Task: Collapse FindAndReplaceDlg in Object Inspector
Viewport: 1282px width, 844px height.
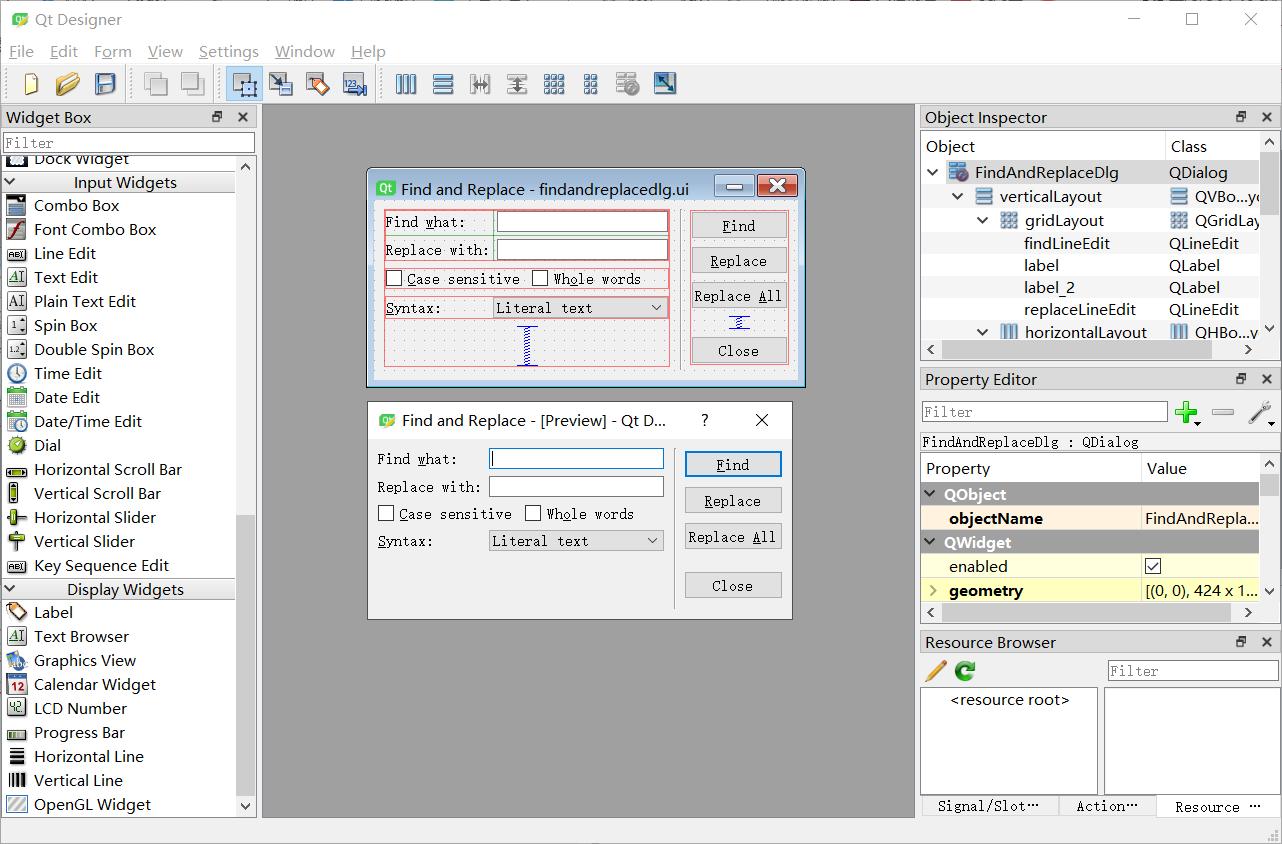Action: click(933, 173)
